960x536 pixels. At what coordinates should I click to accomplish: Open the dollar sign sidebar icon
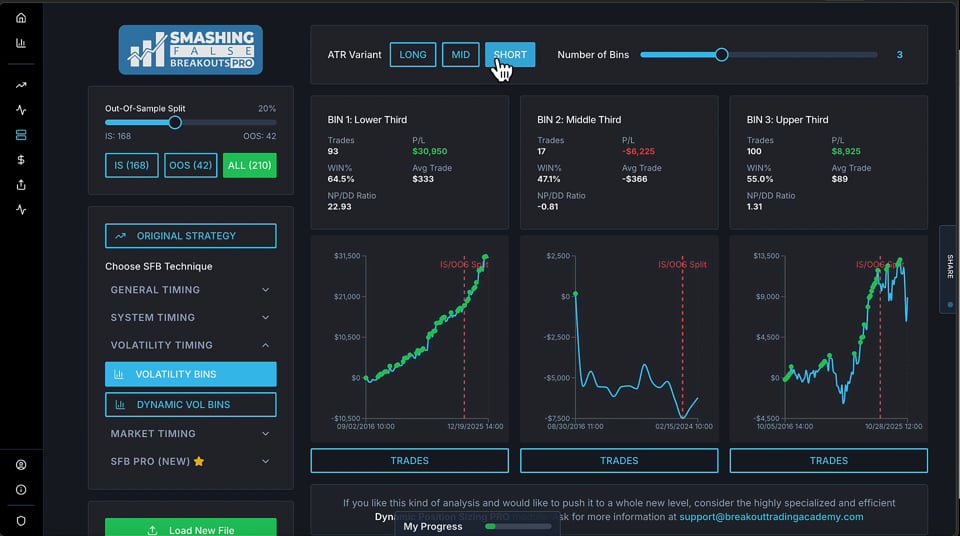[x=21, y=160]
